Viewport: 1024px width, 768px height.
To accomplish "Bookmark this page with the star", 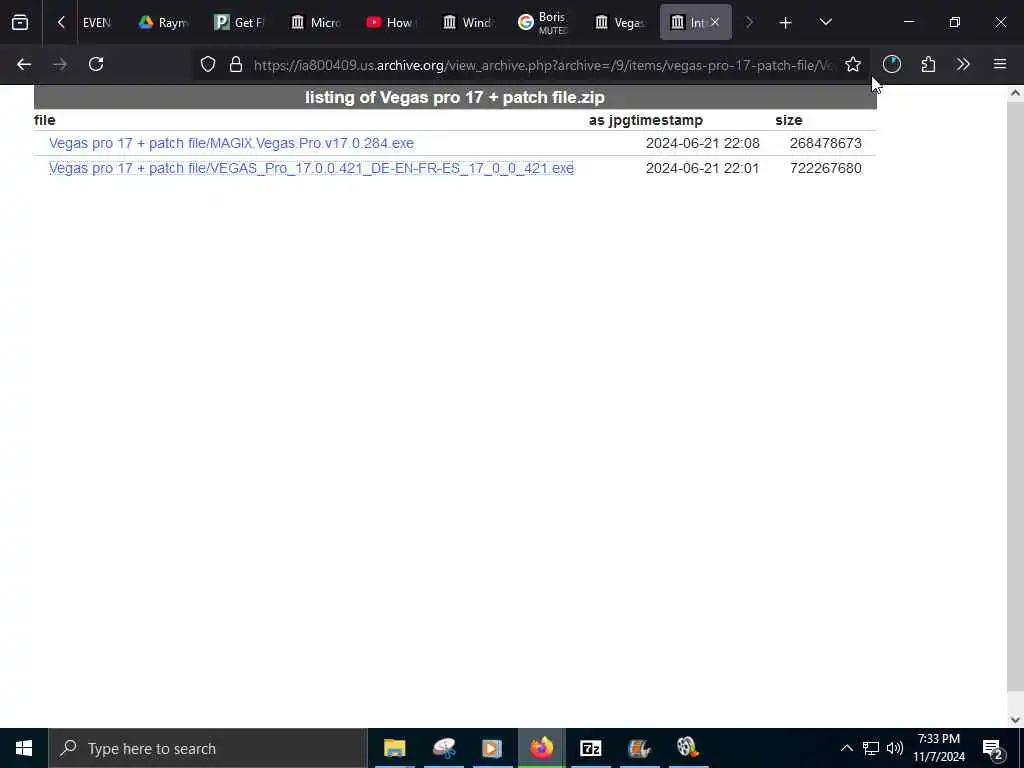I will coord(852,64).
